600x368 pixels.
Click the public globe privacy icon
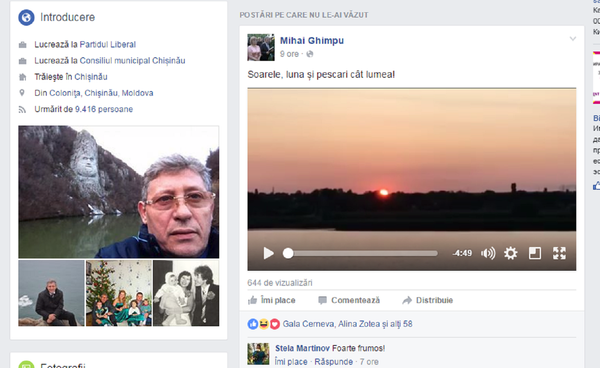[x=310, y=54]
